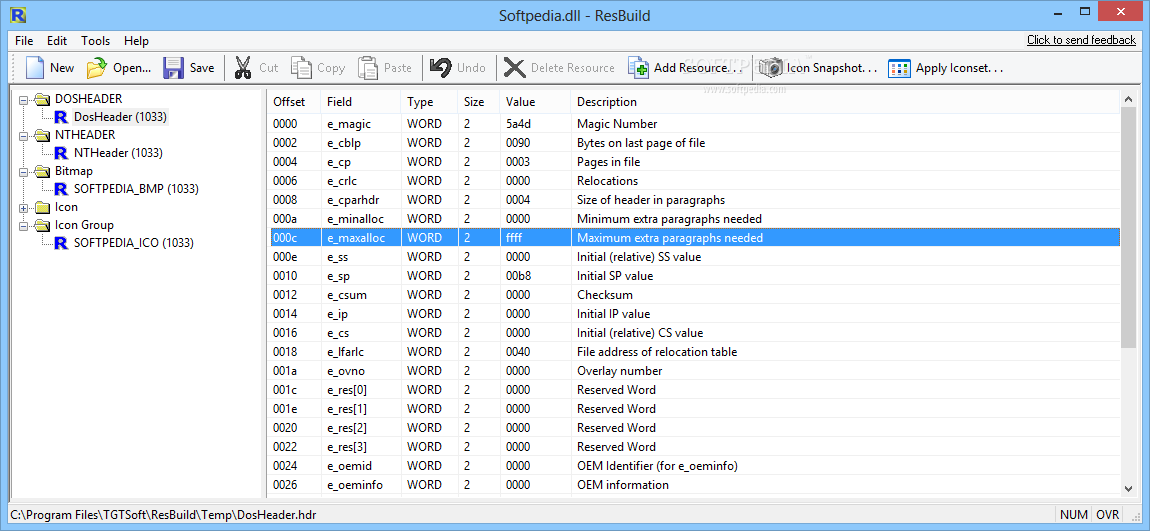Select SOFTPEDIA_BMP (1033) resource icon
Screen dimensions: 1150x531
point(62,188)
